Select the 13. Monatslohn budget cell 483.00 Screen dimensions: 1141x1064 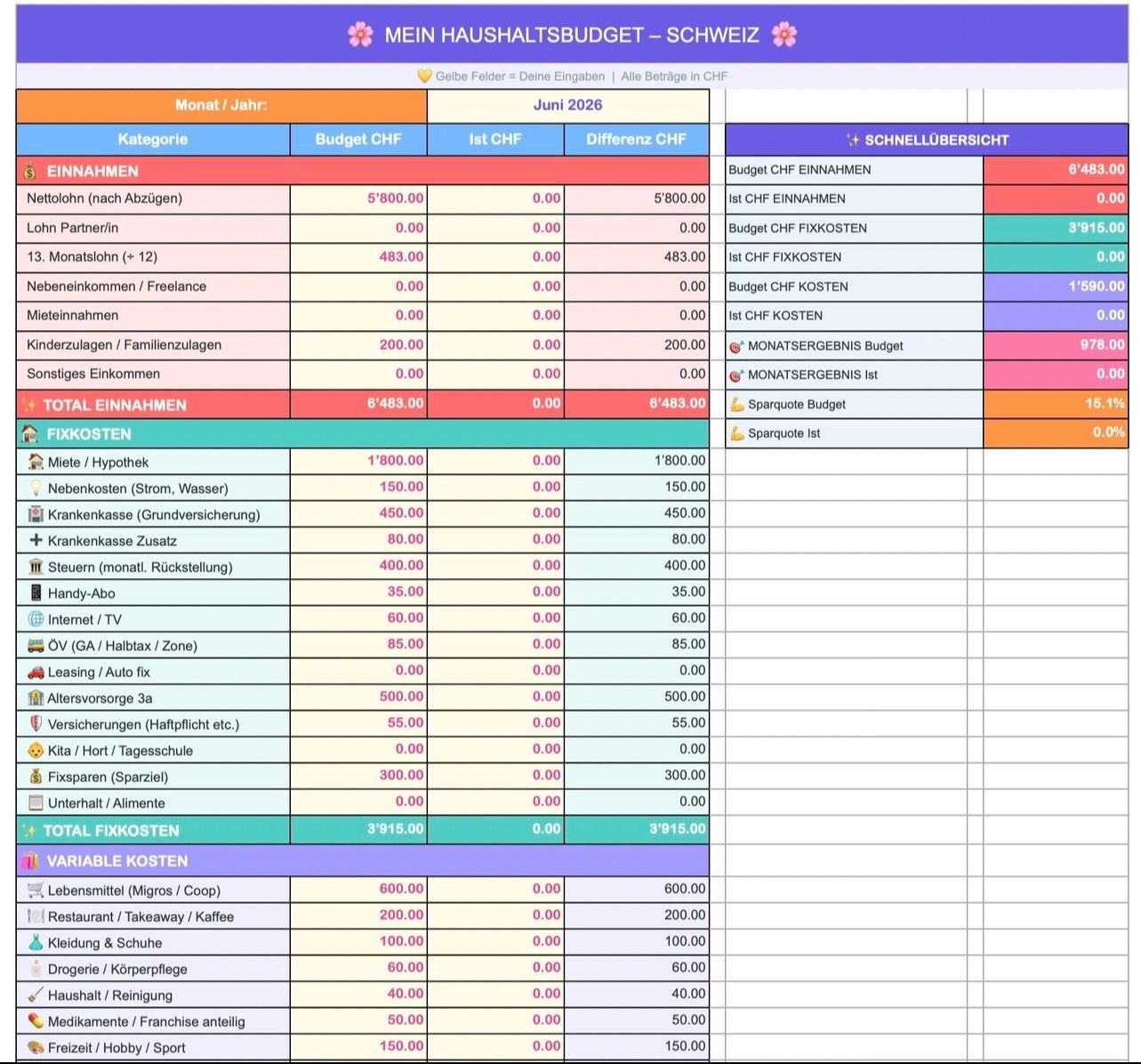pos(358,257)
